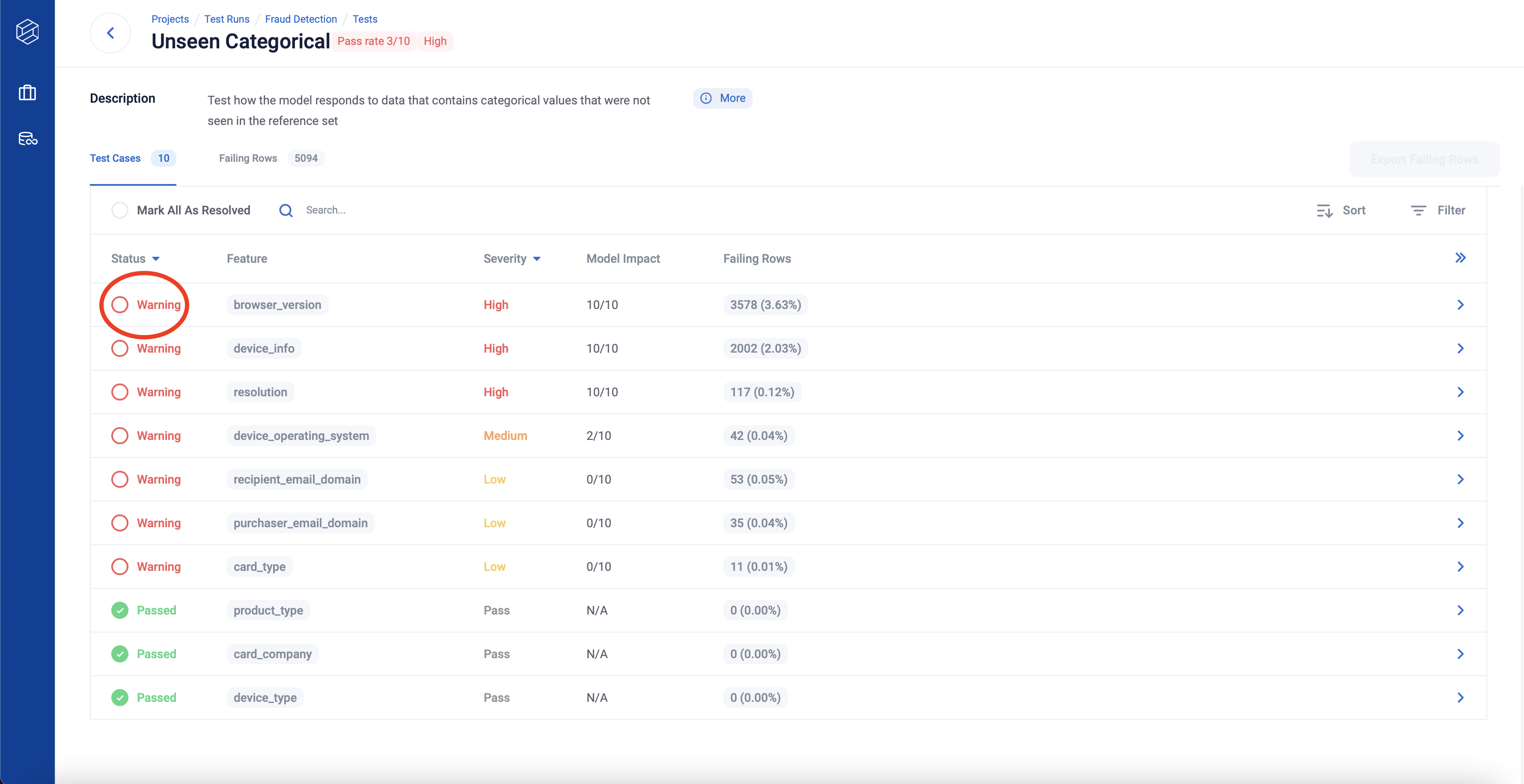The height and width of the screenshot is (784, 1524).
Task: Click the Failing Rows column header
Action: coord(757,259)
